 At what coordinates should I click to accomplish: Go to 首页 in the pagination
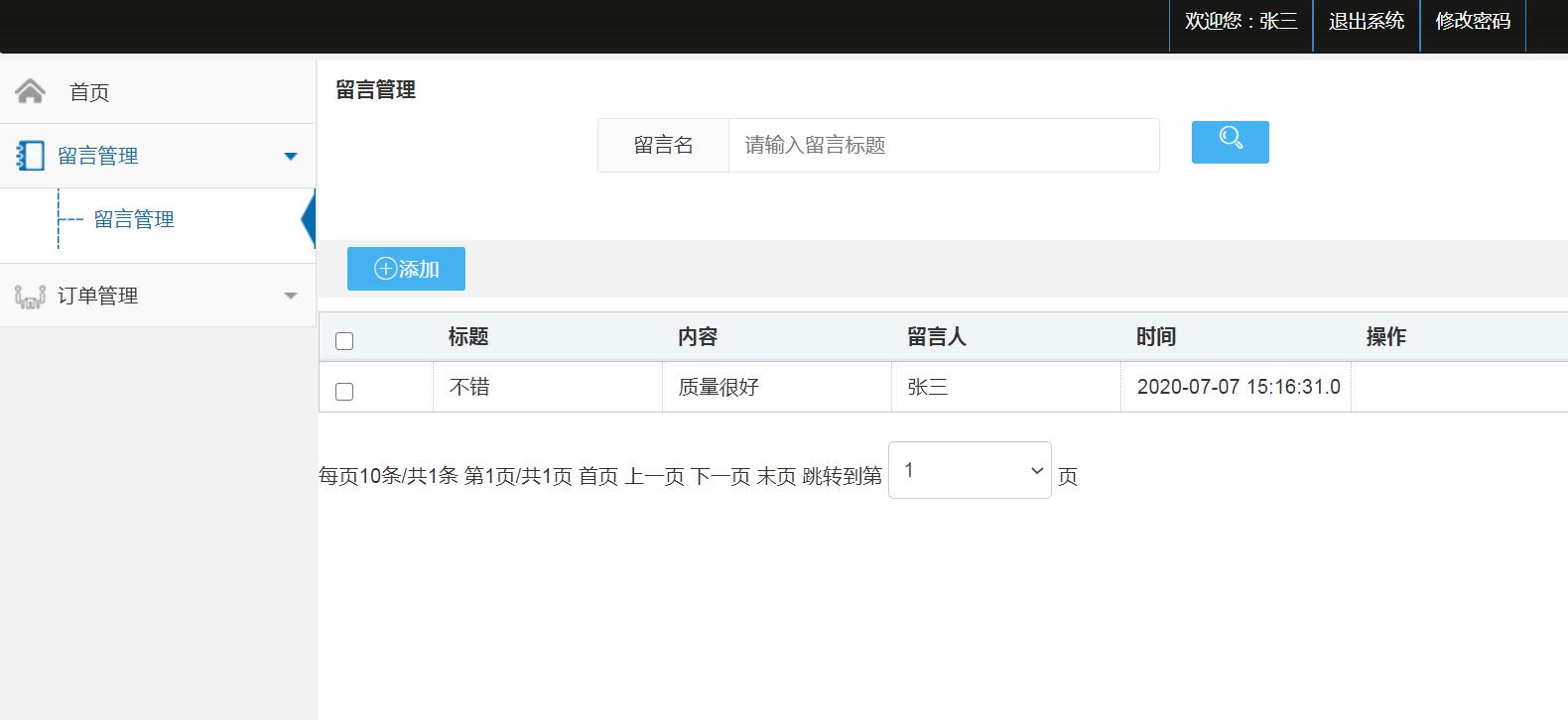[x=598, y=476]
